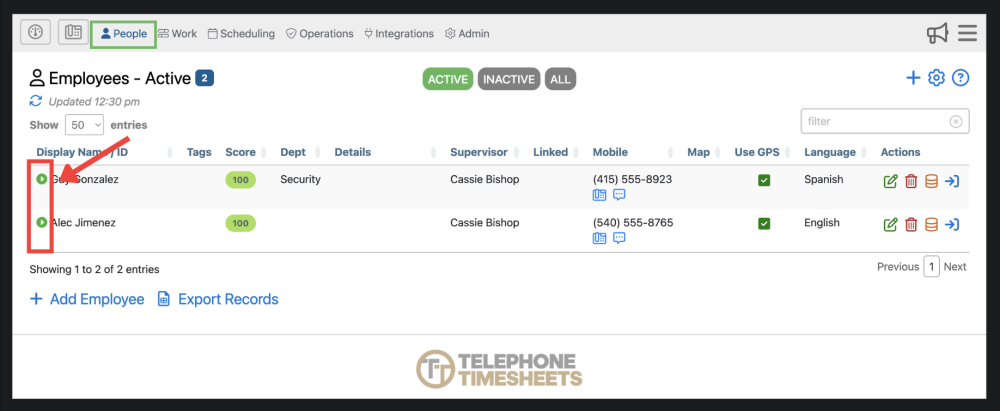Click the megaphone announcements icon
Viewport: 1000px width, 411px height.
(x=937, y=34)
